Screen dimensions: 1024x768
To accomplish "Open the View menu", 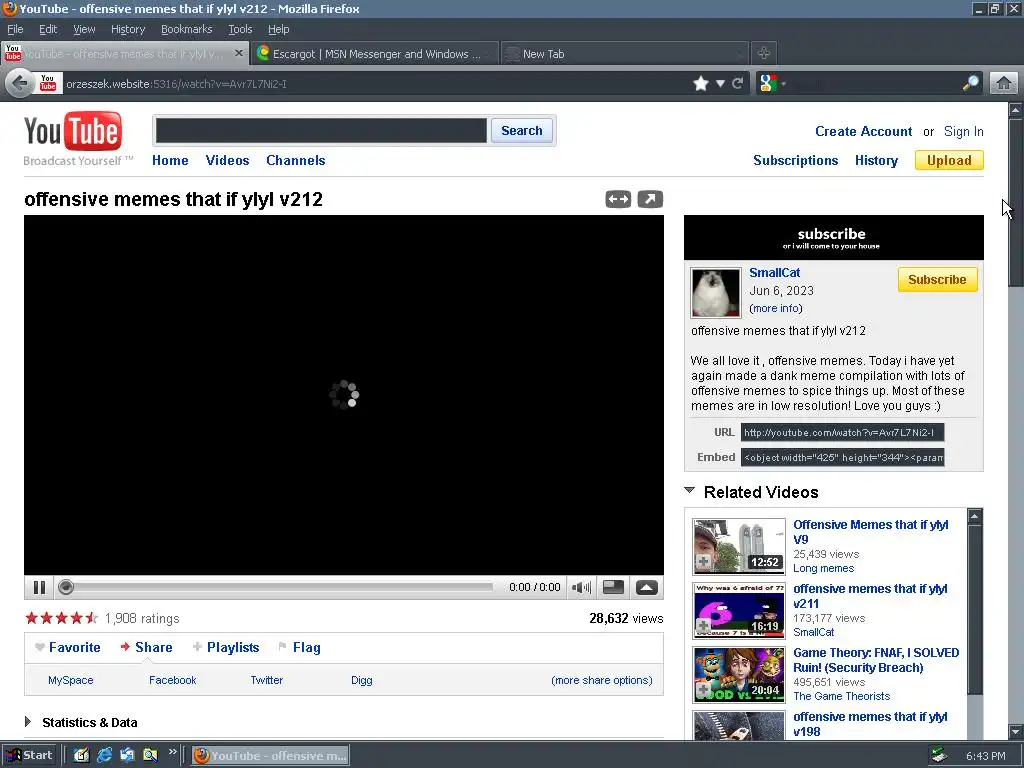I will 84,29.
